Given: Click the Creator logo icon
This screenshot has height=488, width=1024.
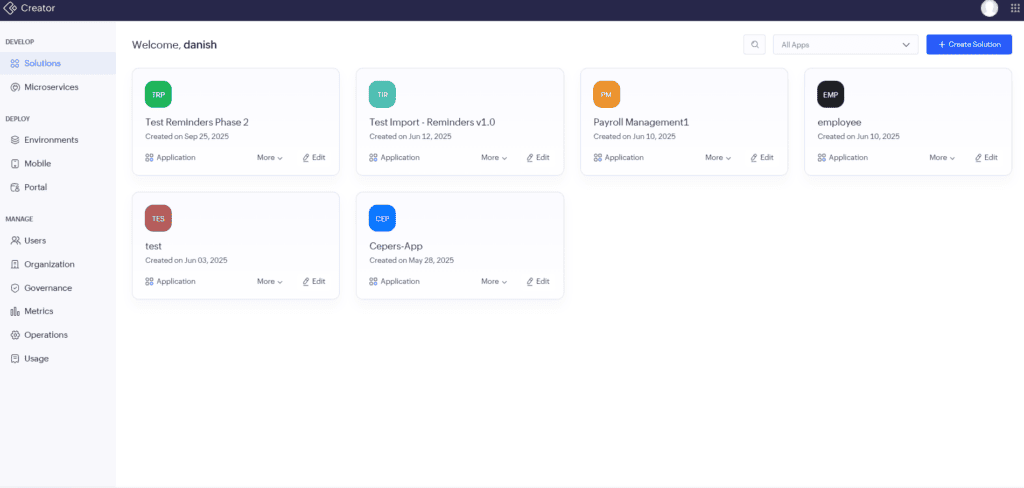Looking at the screenshot, I should point(10,8).
